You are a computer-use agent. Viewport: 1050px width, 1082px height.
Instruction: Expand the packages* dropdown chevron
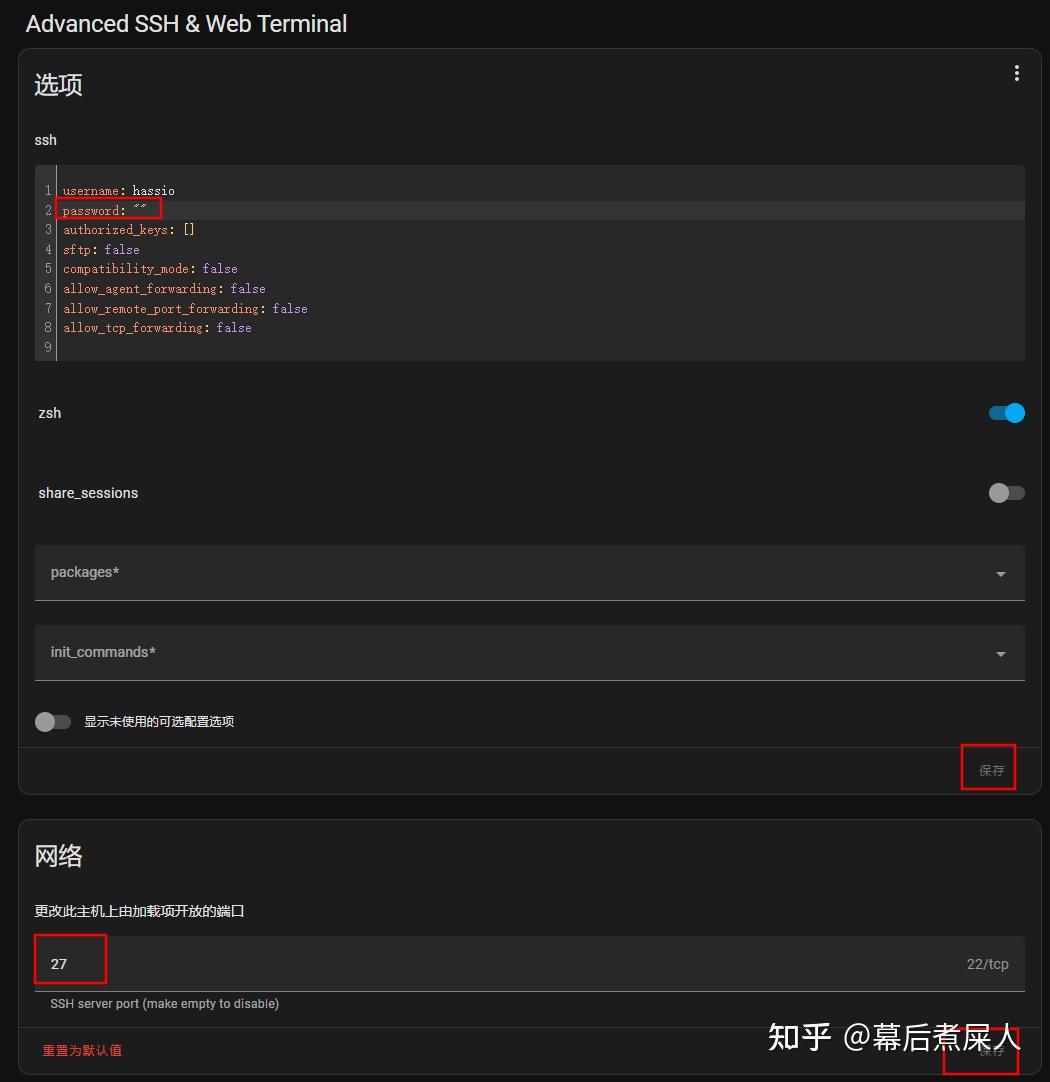(x=1000, y=573)
